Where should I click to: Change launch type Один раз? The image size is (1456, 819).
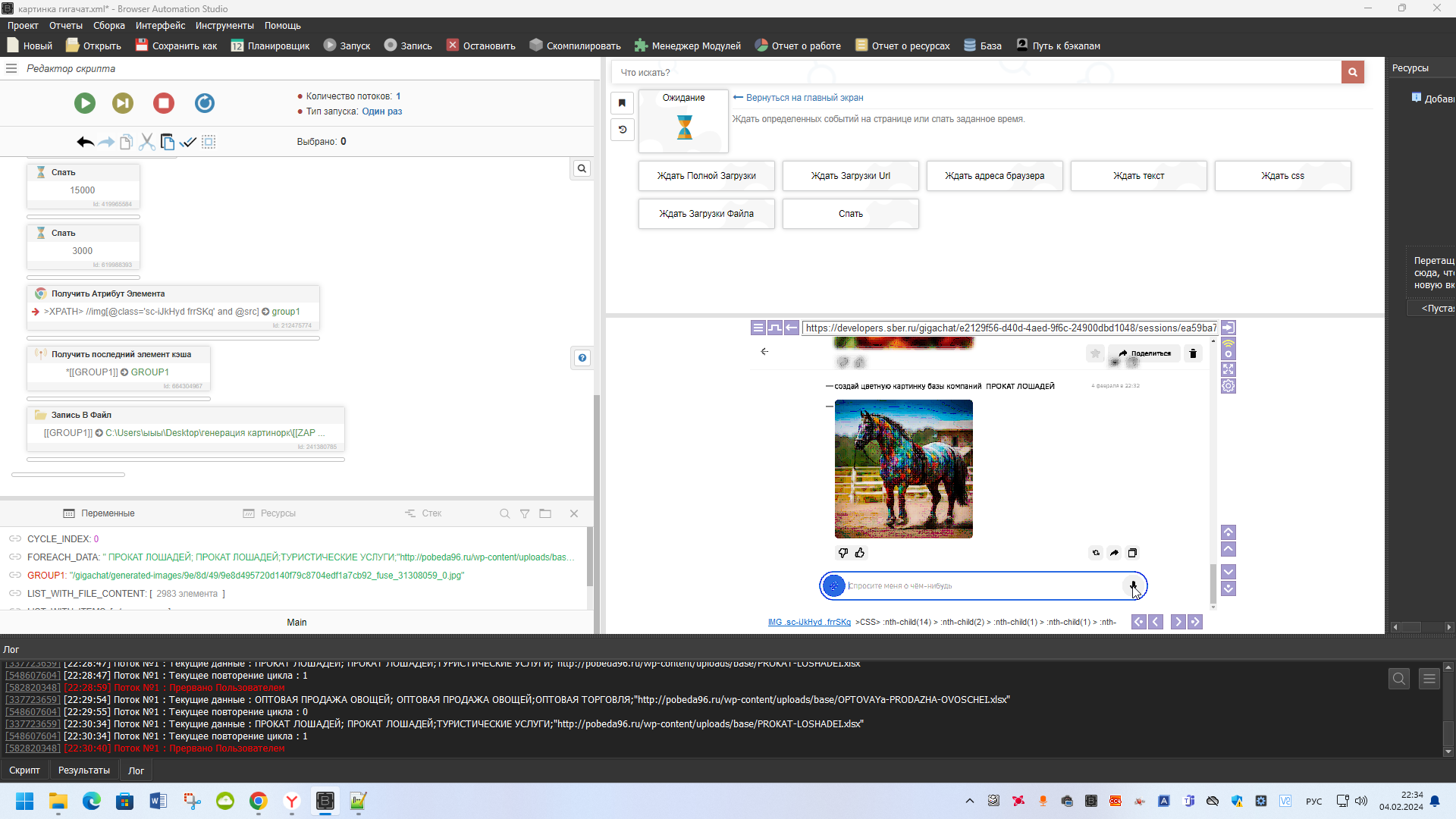(x=381, y=111)
